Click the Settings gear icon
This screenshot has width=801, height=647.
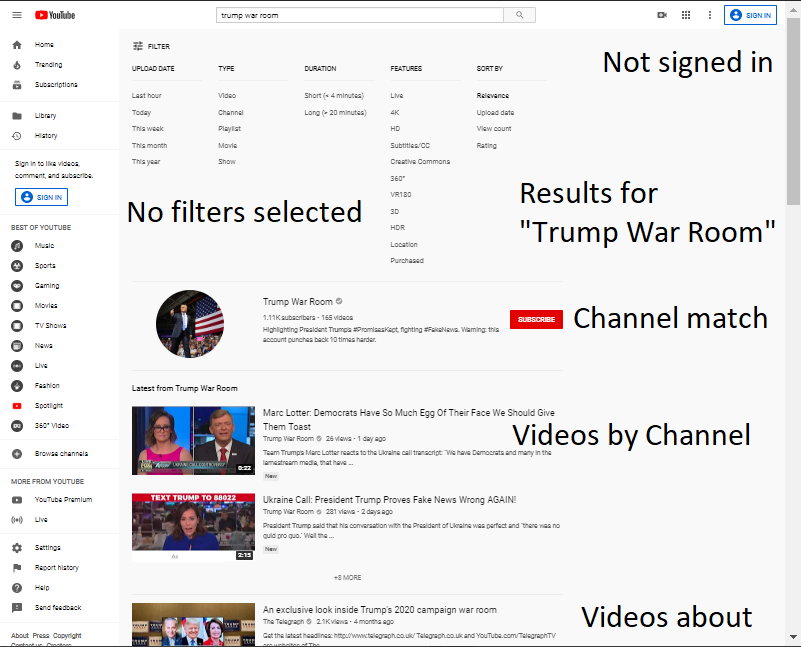pos(17,548)
